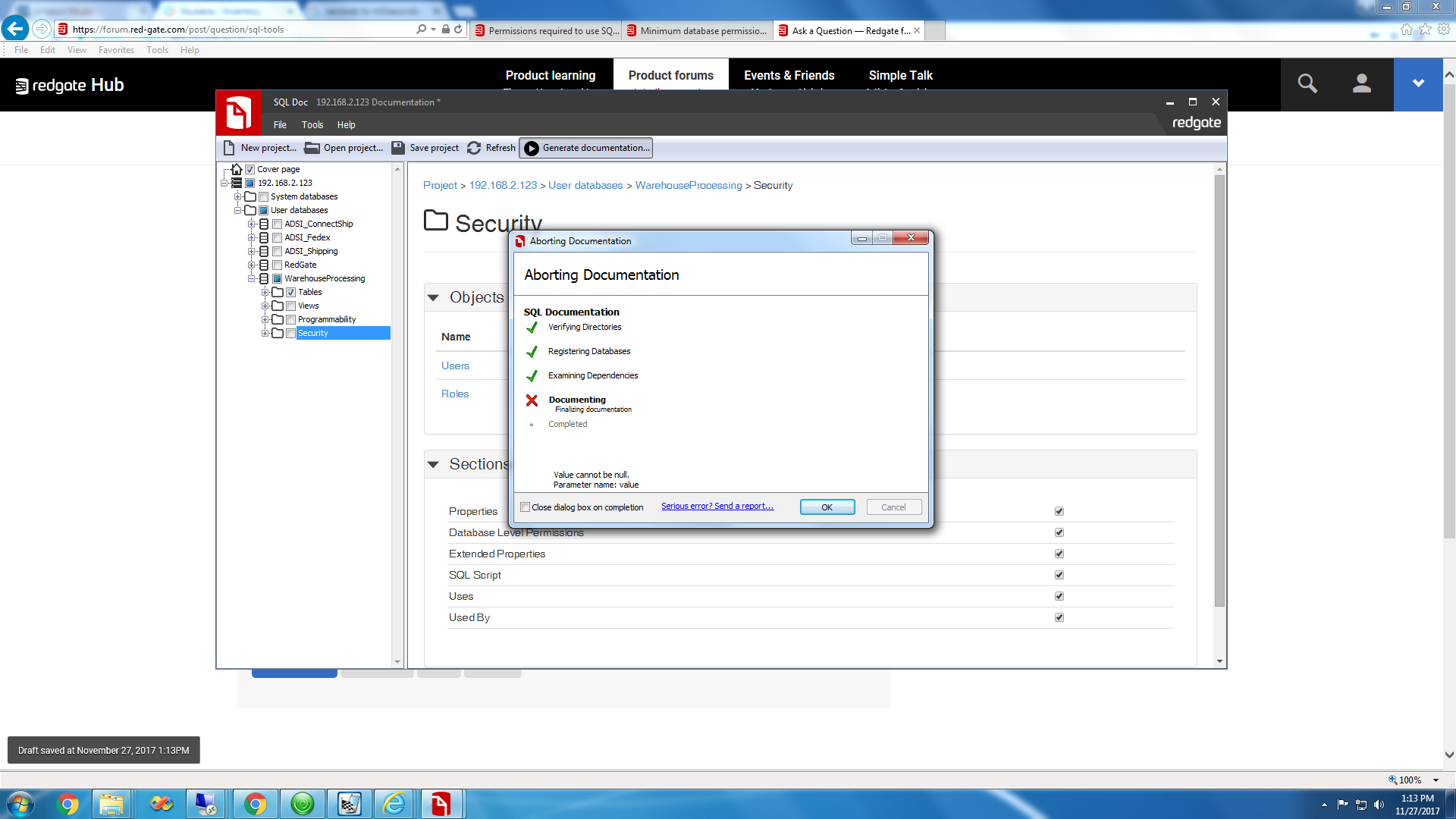The height and width of the screenshot is (819, 1456).
Task: Collapse the User databases node
Action: click(x=237, y=210)
